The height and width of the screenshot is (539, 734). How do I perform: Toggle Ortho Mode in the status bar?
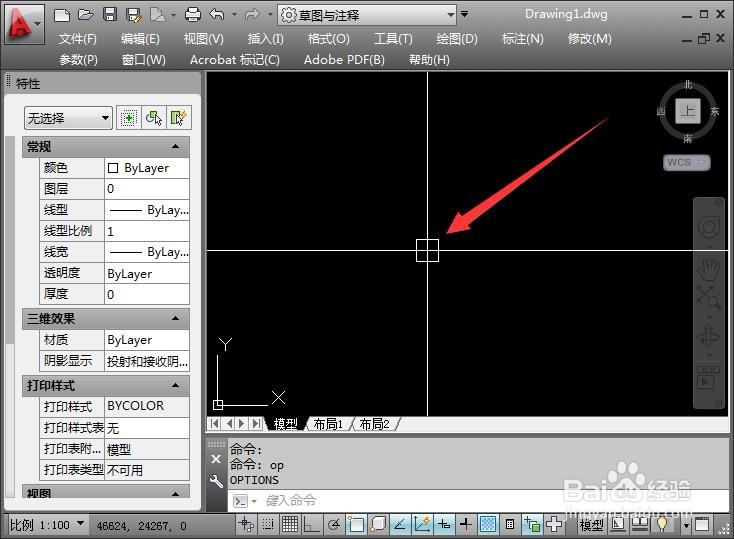coord(311,524)
